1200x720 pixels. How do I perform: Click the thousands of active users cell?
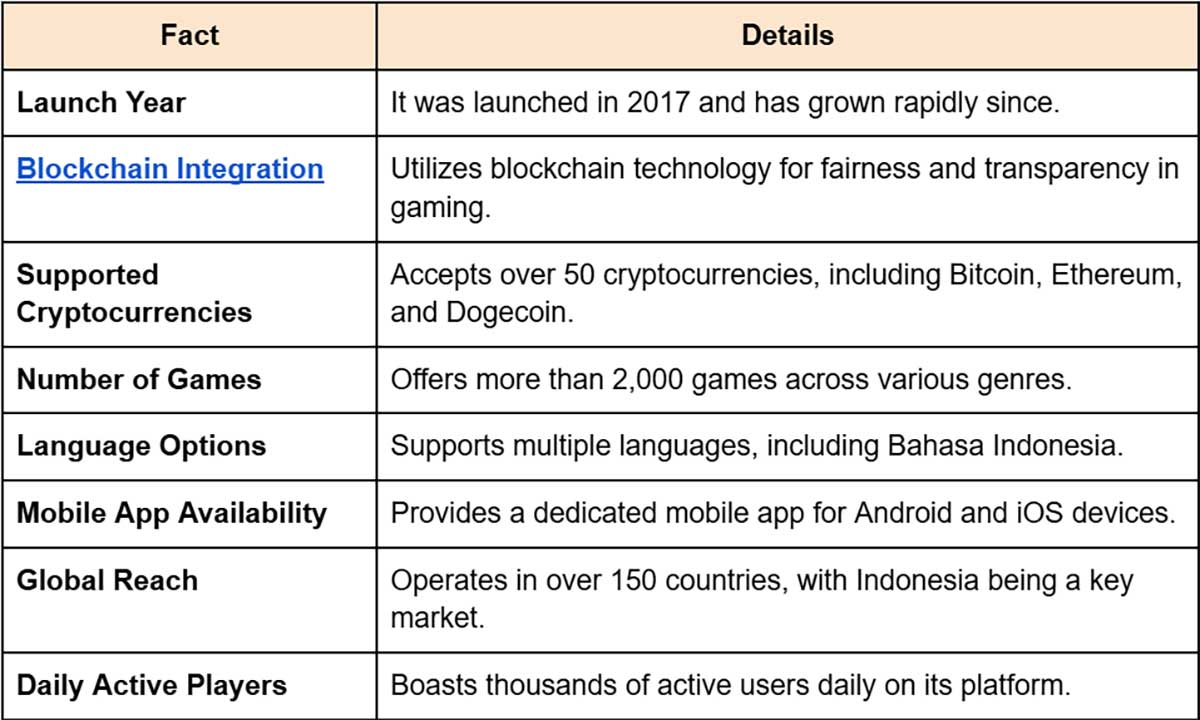[x=787, y=685]
